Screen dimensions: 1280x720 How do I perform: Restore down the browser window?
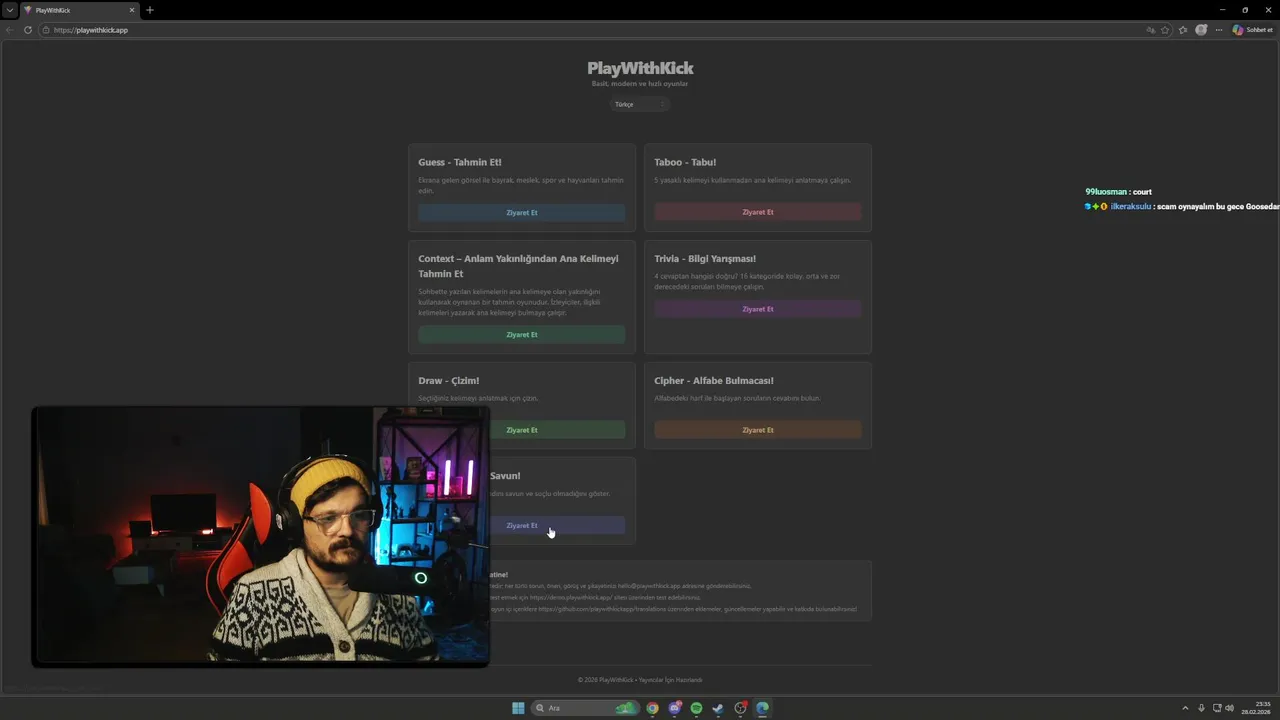coord(1245,10)
